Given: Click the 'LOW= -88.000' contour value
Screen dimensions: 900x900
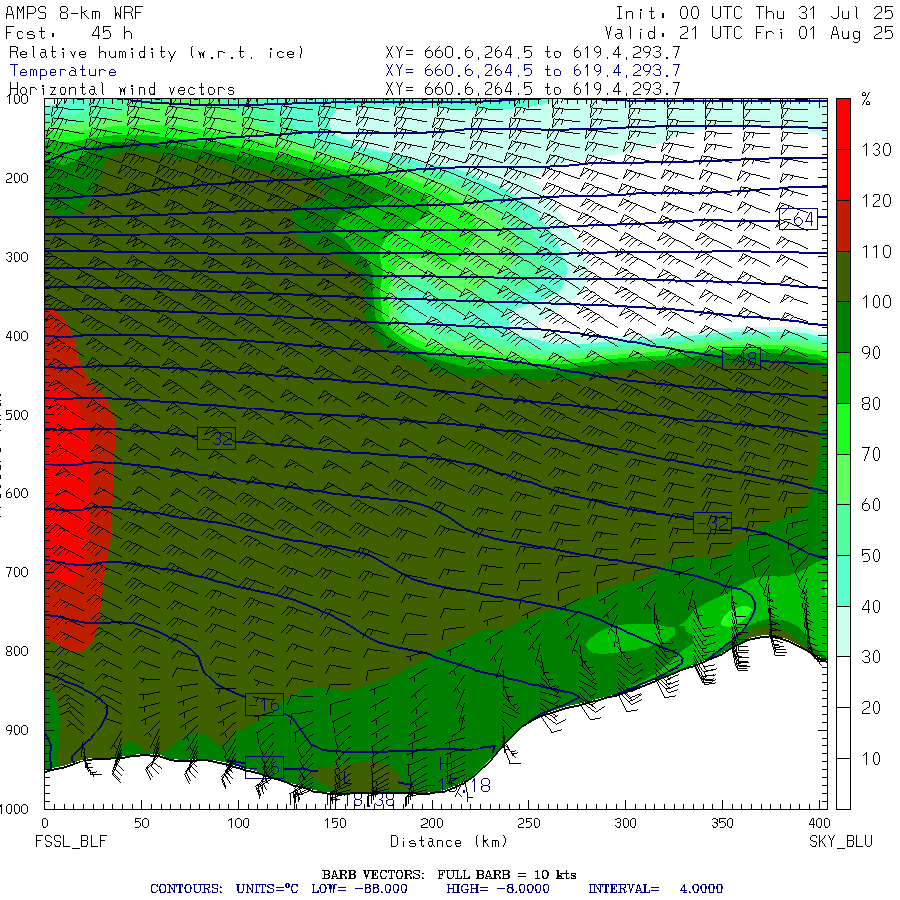Looking at the screenshot, I should click(359, 889).
